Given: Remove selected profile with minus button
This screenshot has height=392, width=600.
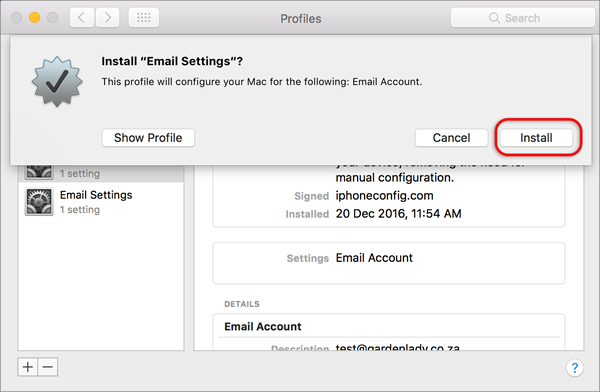Looking at the screenshot, I should (x=48, y=367).
